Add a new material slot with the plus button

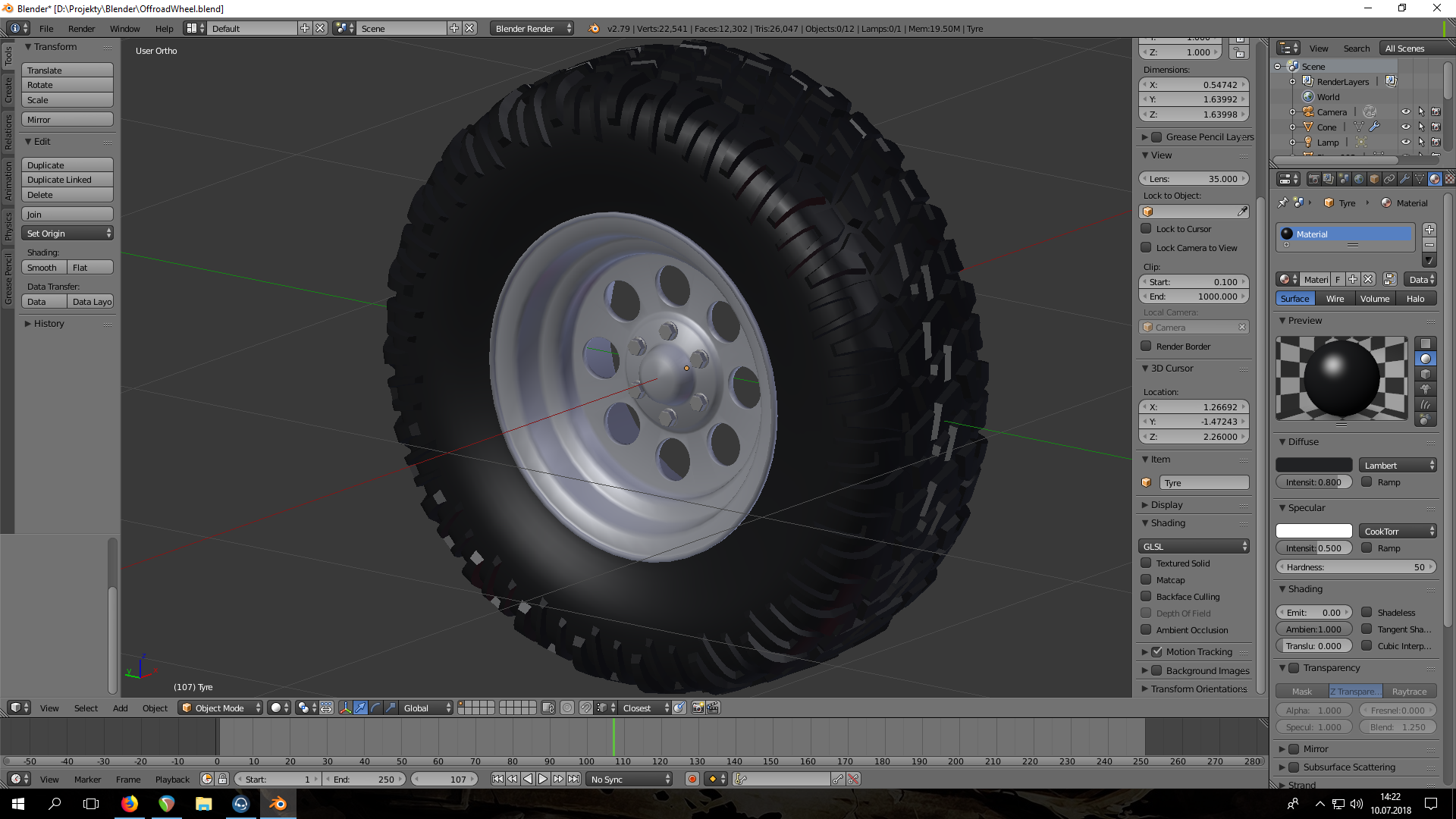(x=1429, y=230)
